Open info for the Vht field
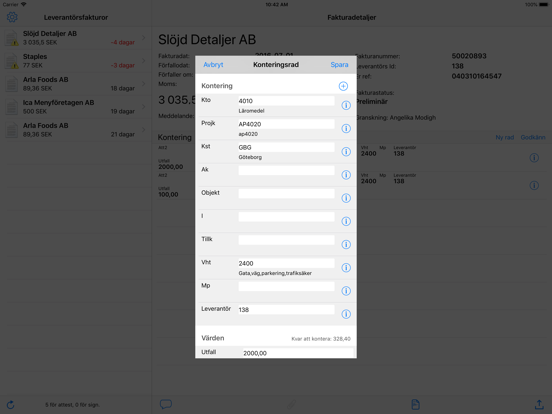 [346, 268]
